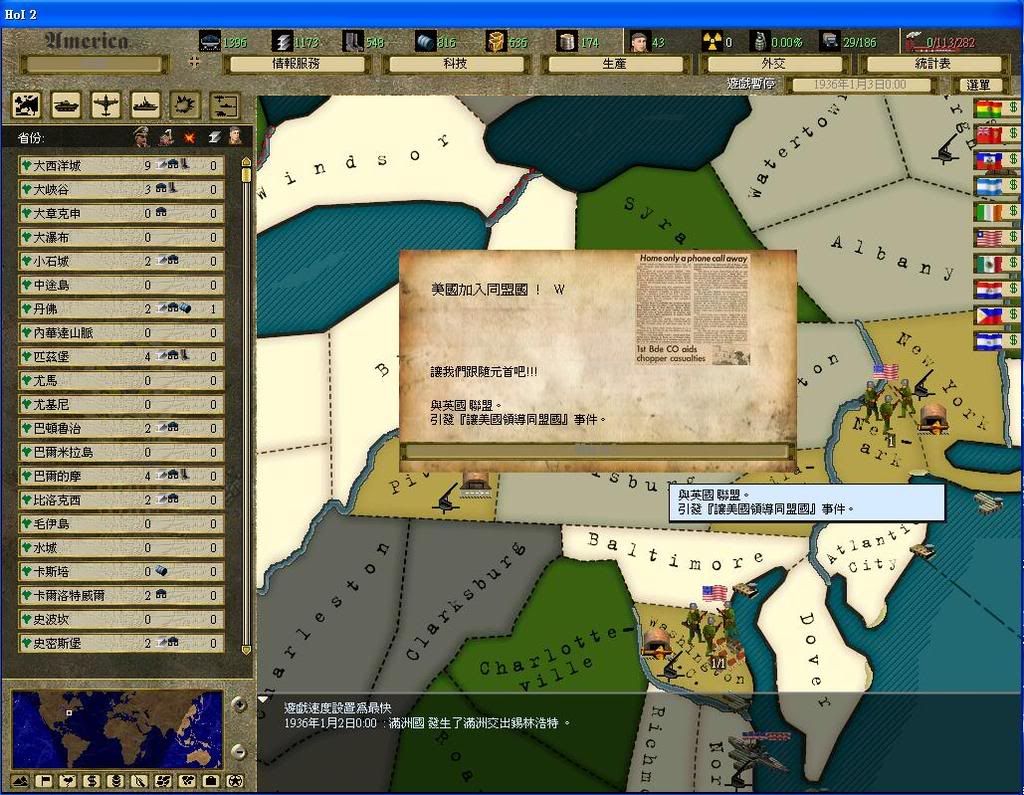The width and height of the screenshot is (1024, 795).
Task: Open the land units tank icon tab
Action: [x=67, y=105]
